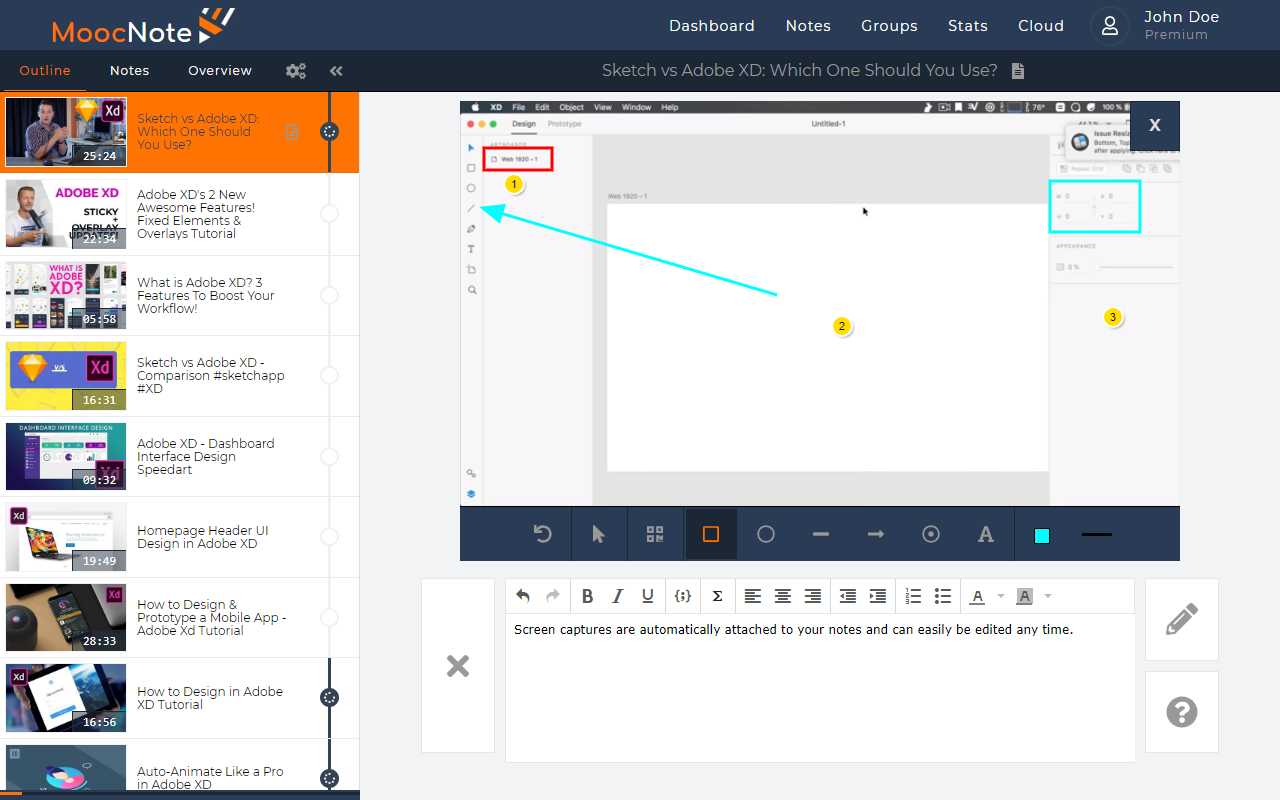Toggle marker for Sketch vs Adobe XD: Which One

[329, 131]
